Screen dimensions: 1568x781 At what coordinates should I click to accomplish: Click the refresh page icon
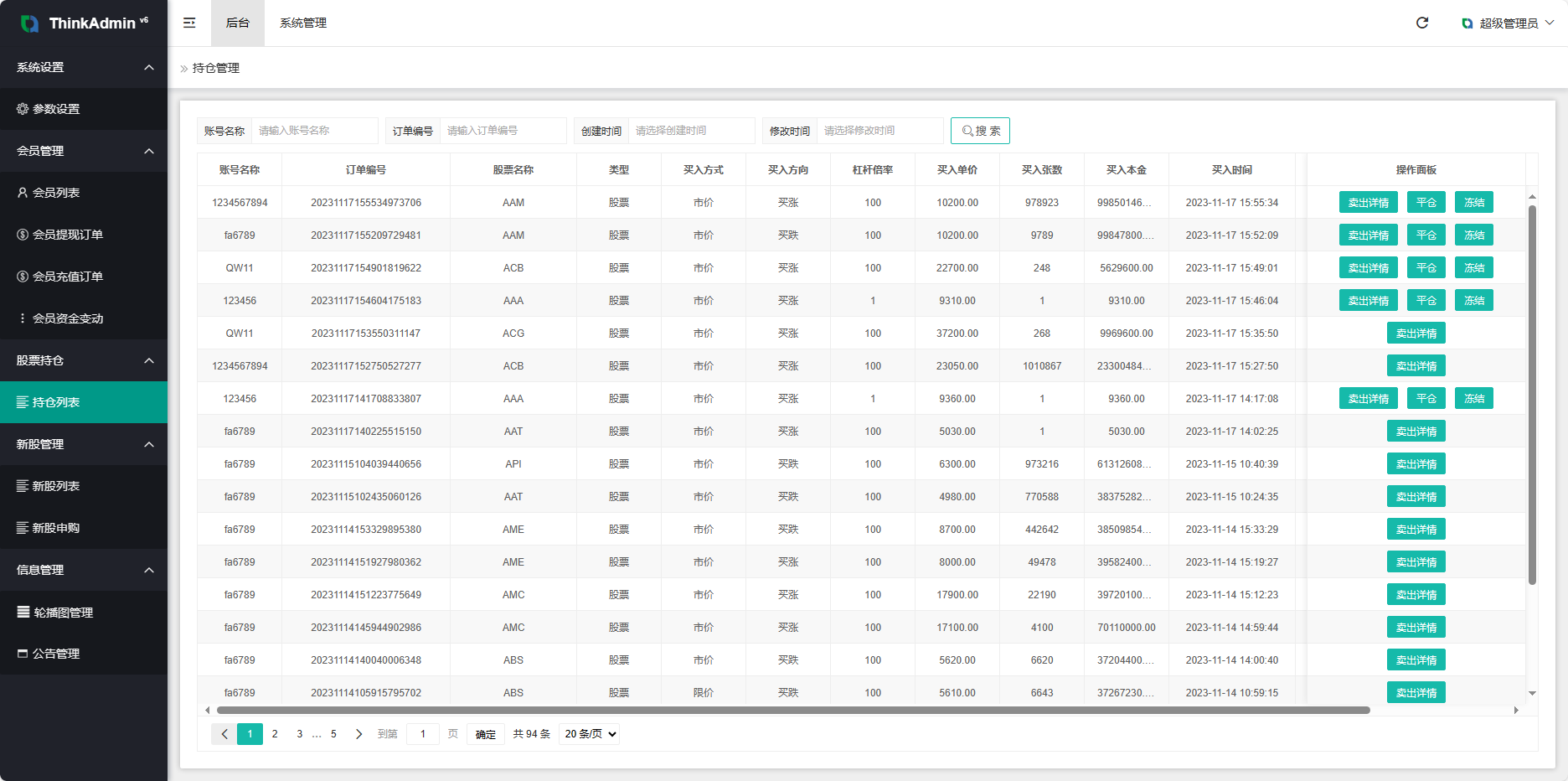point(1422,23)
